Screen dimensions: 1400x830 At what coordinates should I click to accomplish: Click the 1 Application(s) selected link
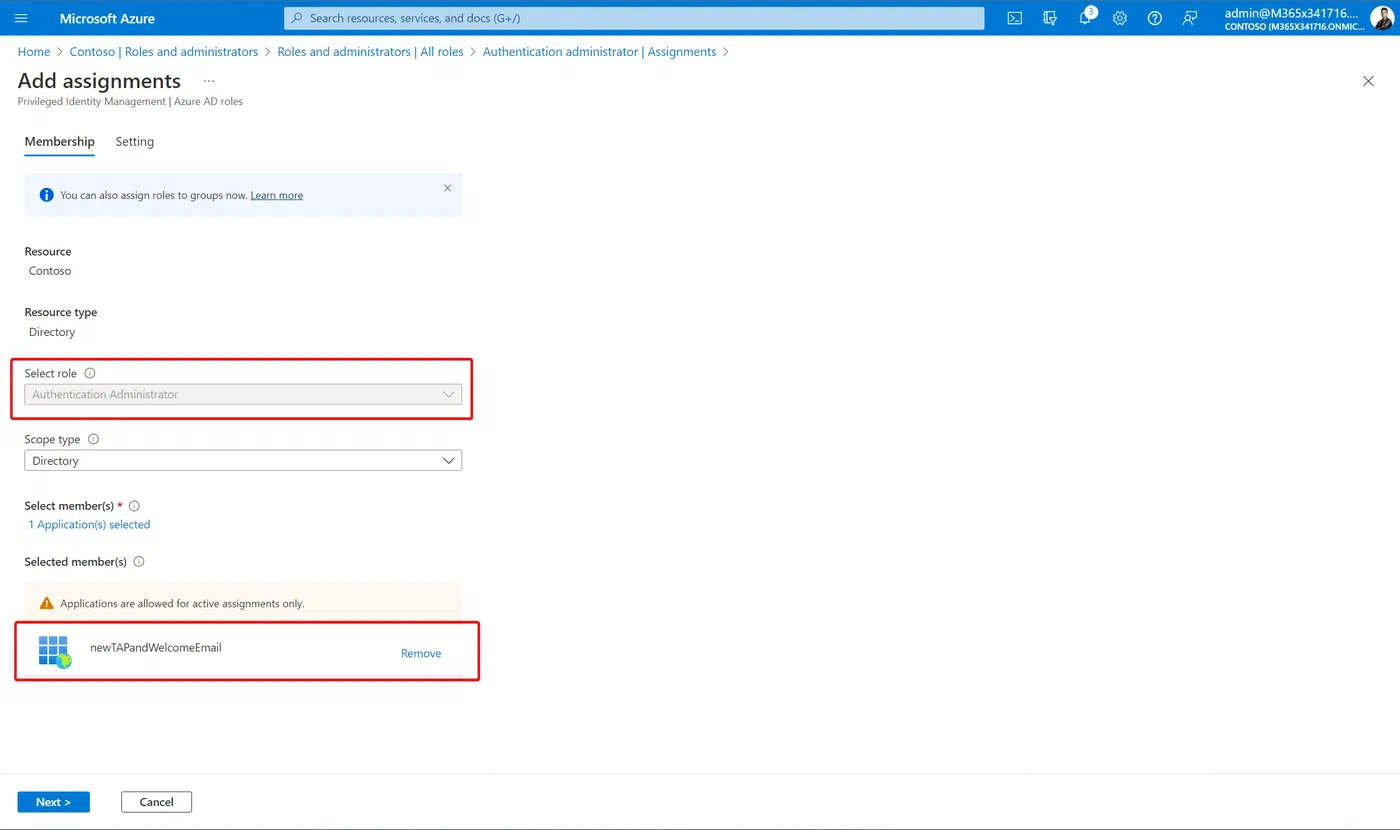coord(89,525)
